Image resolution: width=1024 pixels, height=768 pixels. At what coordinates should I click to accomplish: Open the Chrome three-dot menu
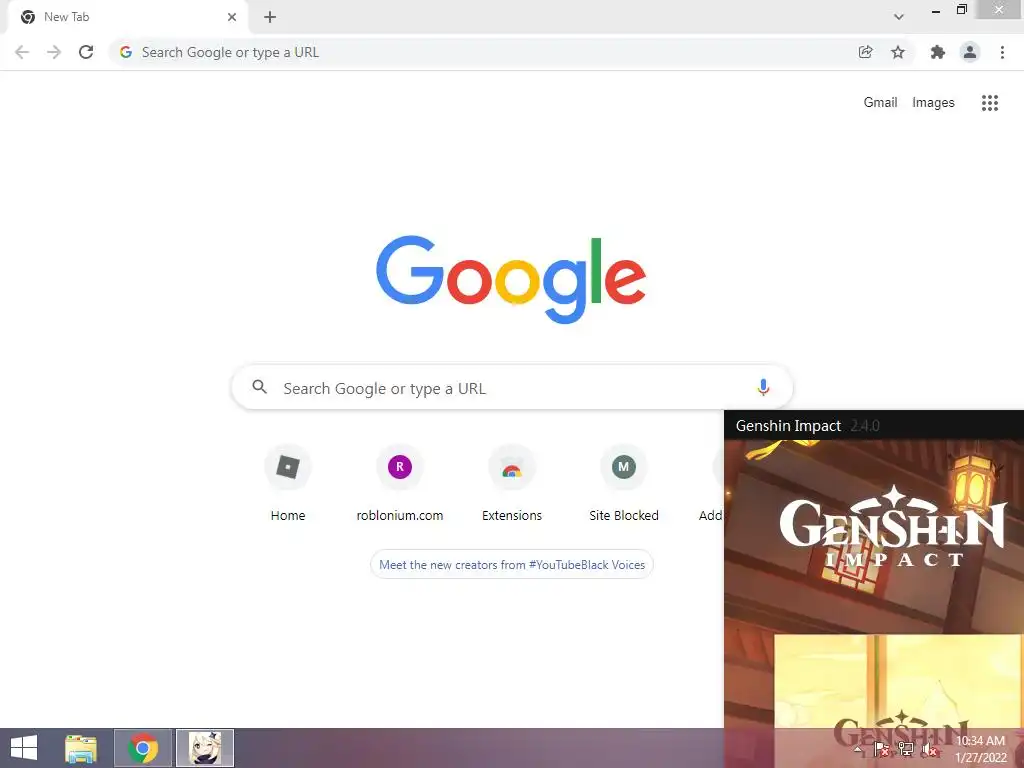1002,52
